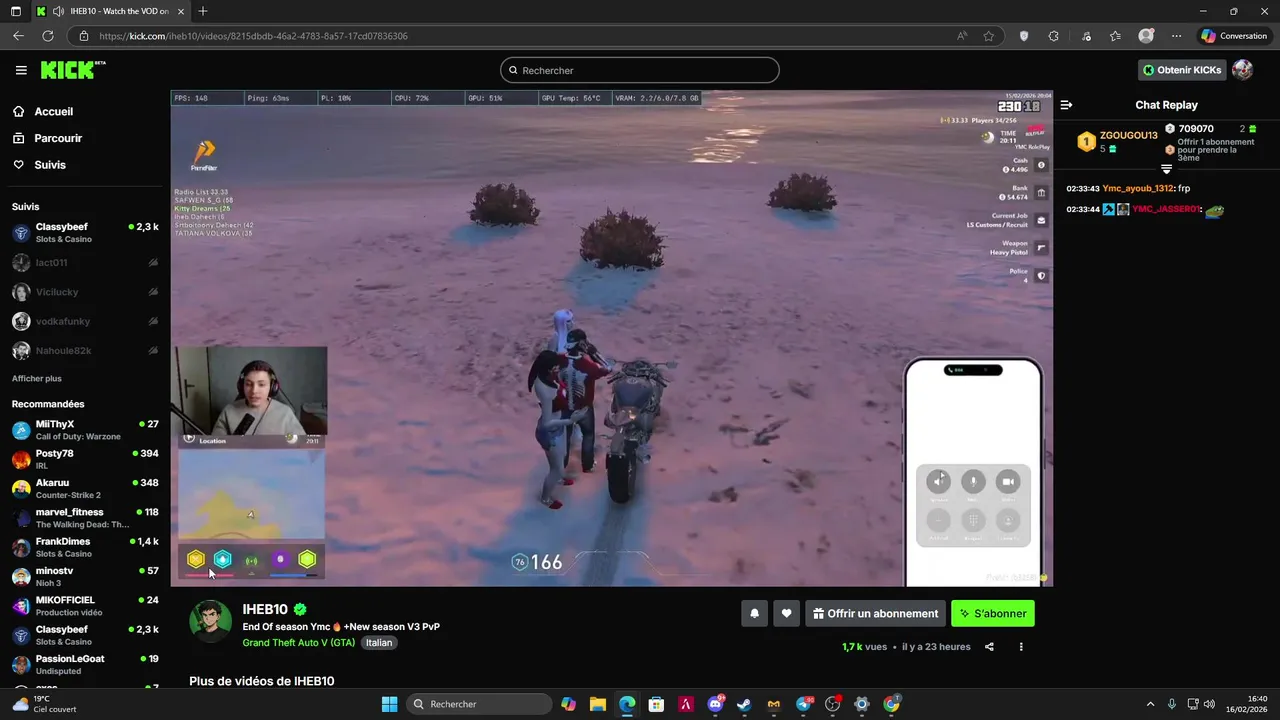The image size is (1280, 720).
Task: Click the Rechercher search field on Kick
Action: pos(640,70)
